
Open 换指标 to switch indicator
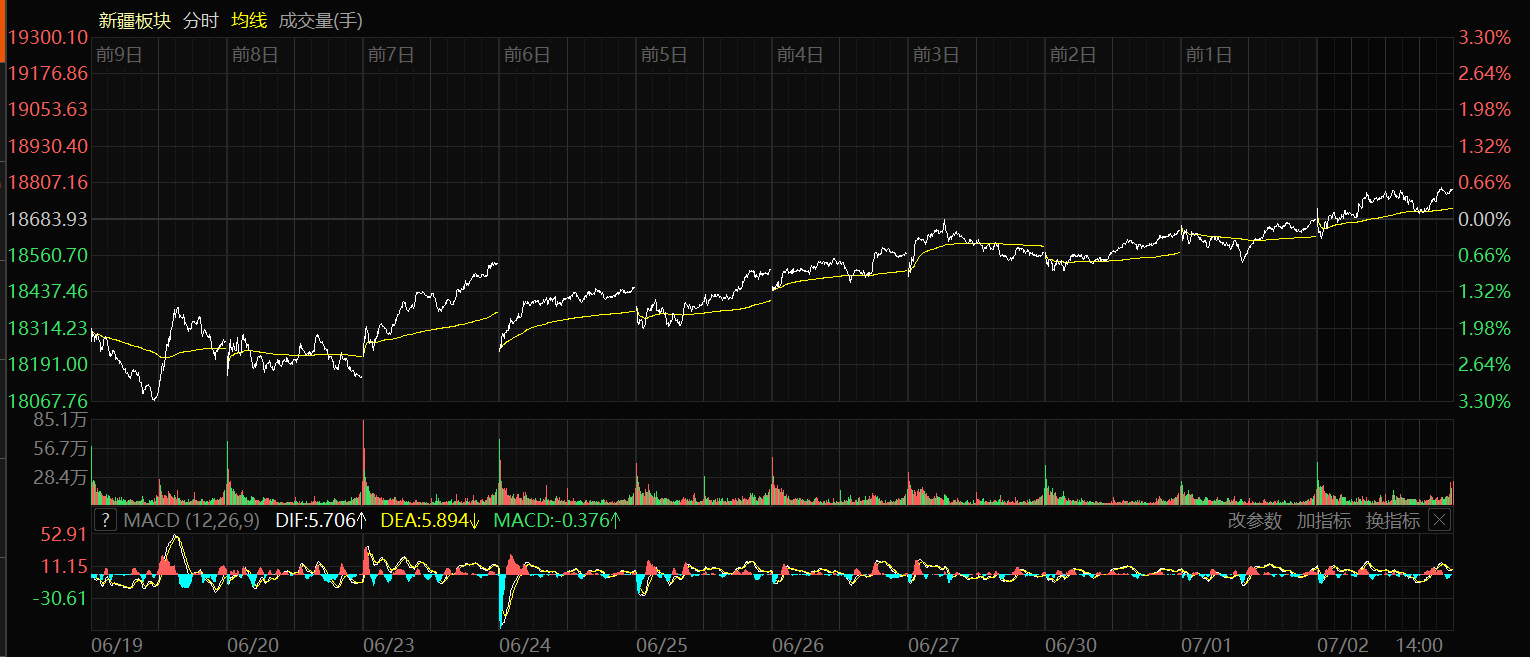click(1392, 520)
